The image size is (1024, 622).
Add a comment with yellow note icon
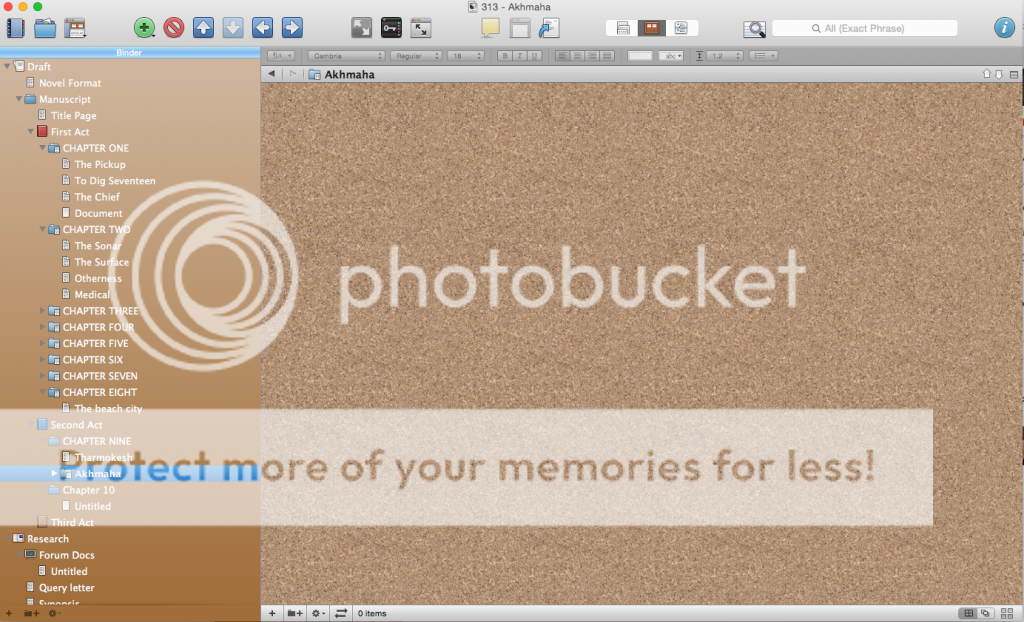pos(490,27)
